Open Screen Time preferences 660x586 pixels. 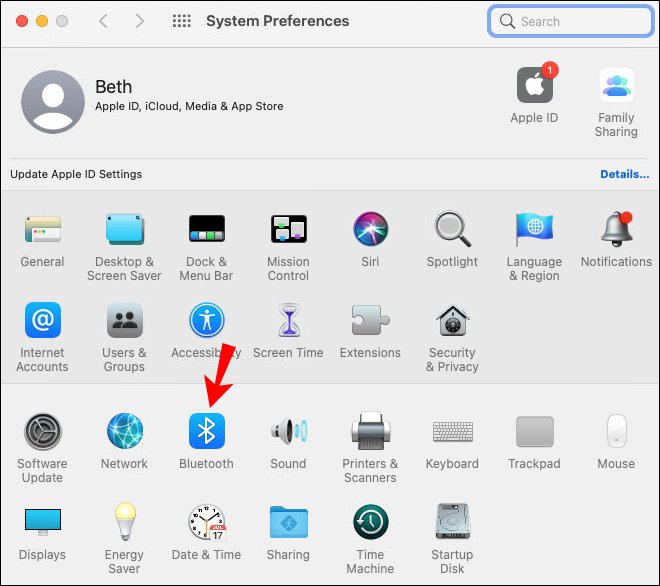289,320
